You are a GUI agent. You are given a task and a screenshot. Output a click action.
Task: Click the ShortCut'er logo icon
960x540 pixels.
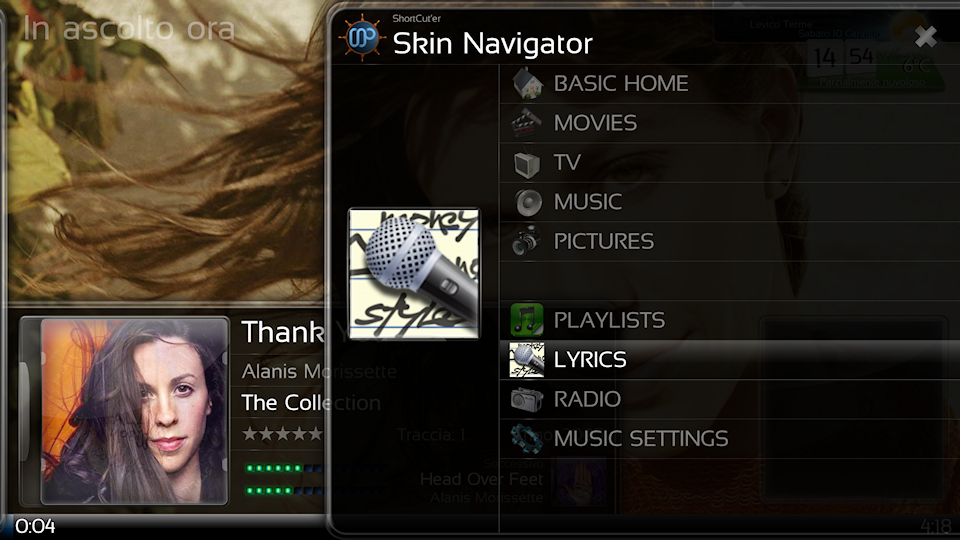[x=362, y=37]
